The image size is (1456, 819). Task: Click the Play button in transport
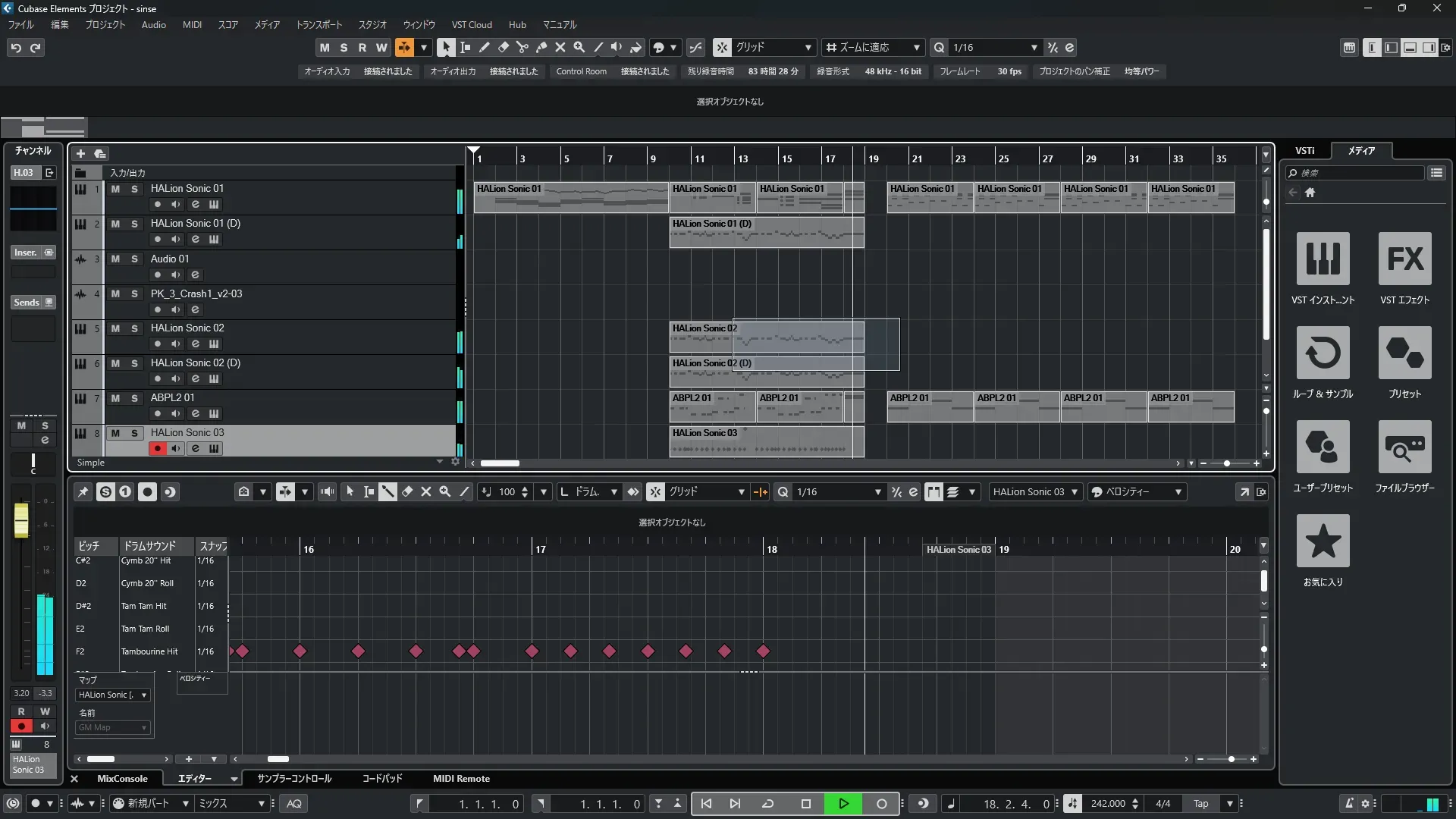tap(843, 804)
